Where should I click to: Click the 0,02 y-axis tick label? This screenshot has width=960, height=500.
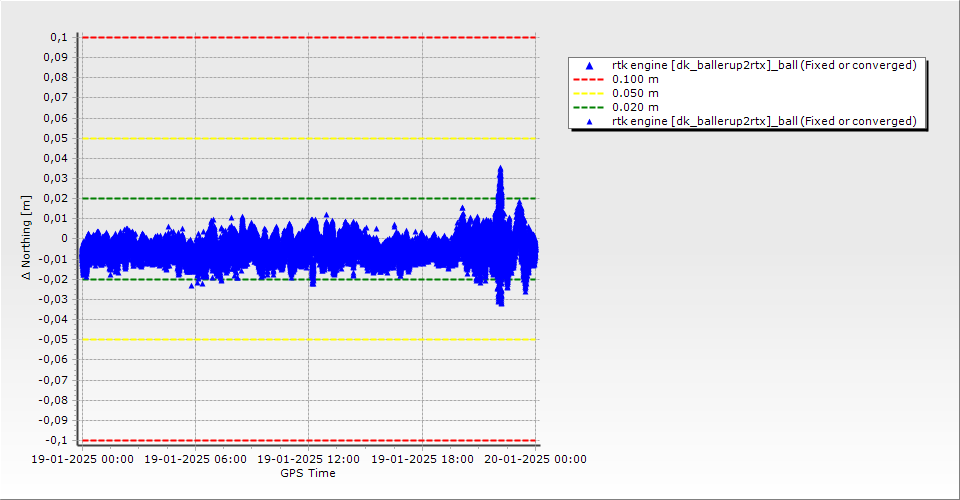pyautogui.click(x=56, y=199)
